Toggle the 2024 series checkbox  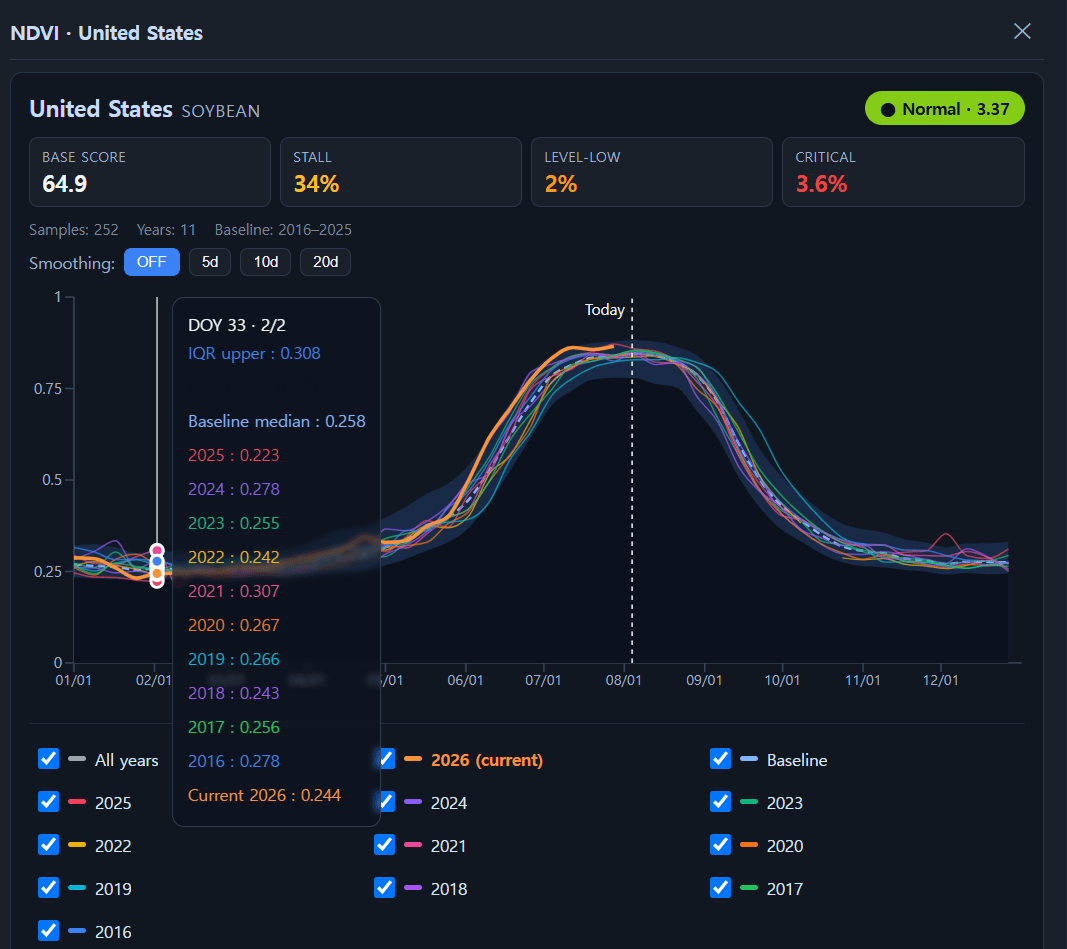pos(386,802)
